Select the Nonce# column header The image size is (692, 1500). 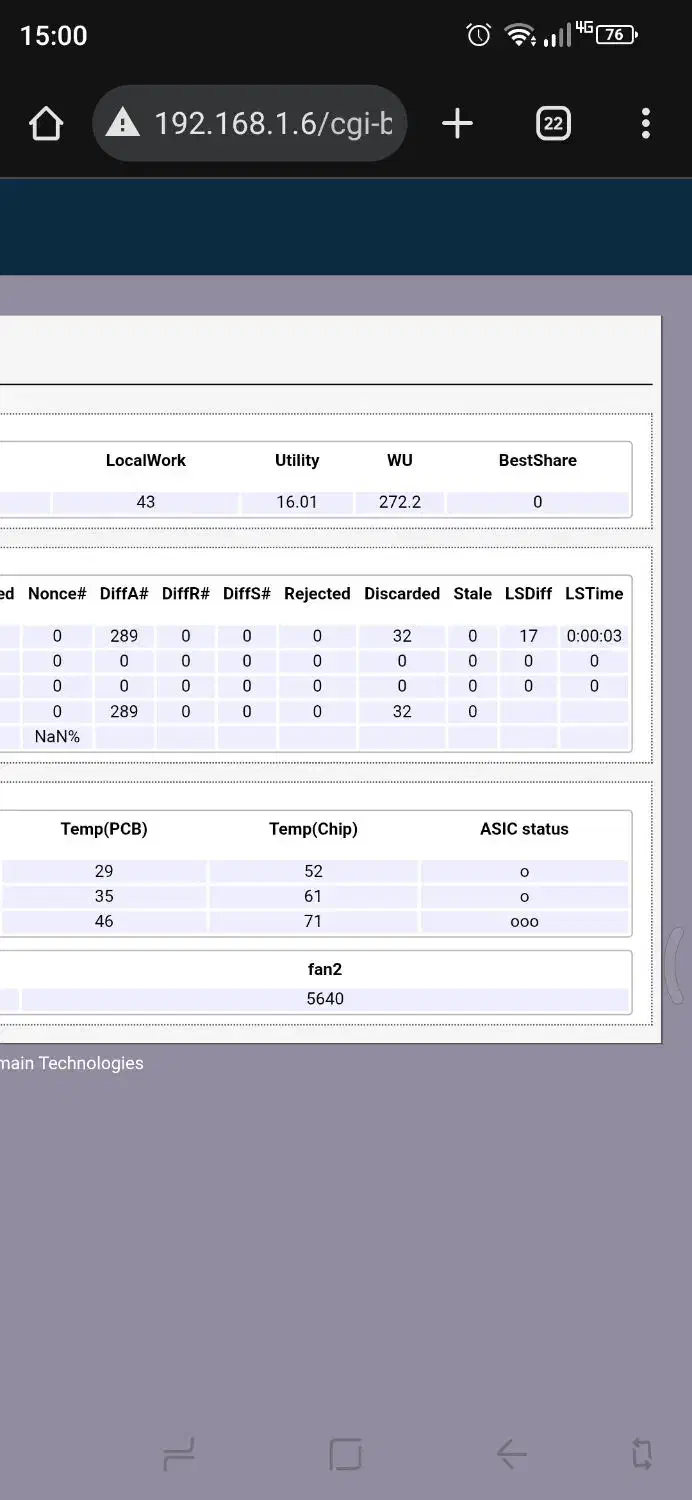pyautogui.click(x=57, y=594)
